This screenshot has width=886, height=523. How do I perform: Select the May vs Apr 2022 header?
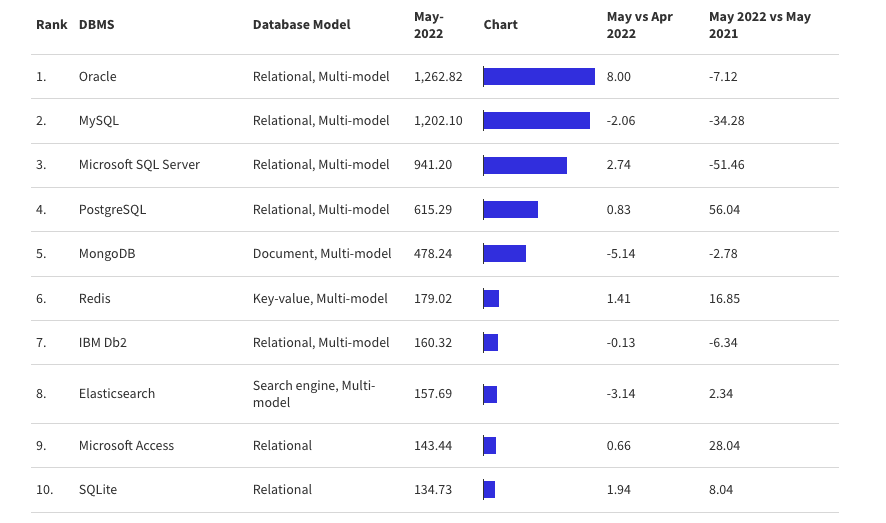(x=640, y=25)
